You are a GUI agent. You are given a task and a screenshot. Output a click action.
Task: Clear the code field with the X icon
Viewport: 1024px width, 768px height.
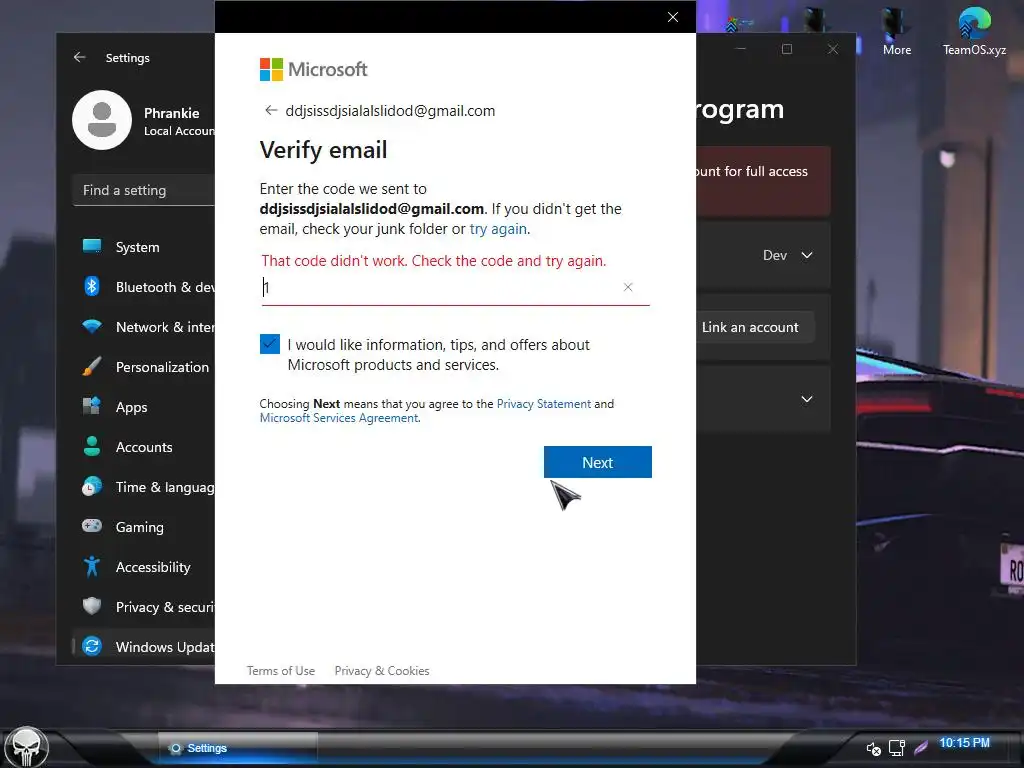(628, 287)
